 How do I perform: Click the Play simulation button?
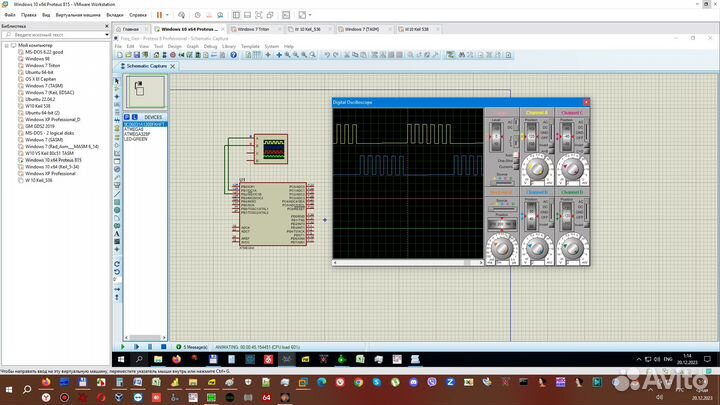123,347
